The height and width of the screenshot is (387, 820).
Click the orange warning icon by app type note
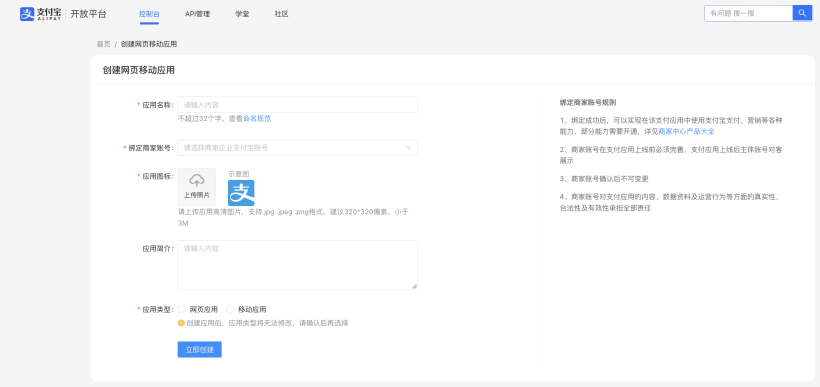181,323
